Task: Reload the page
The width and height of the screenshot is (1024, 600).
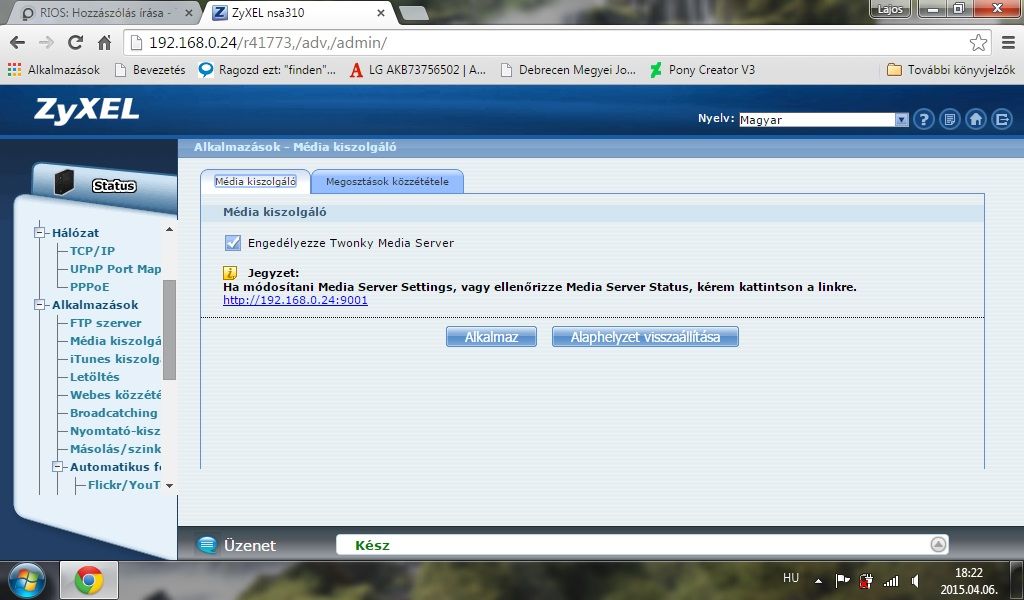Action: [x=75, y=42]
